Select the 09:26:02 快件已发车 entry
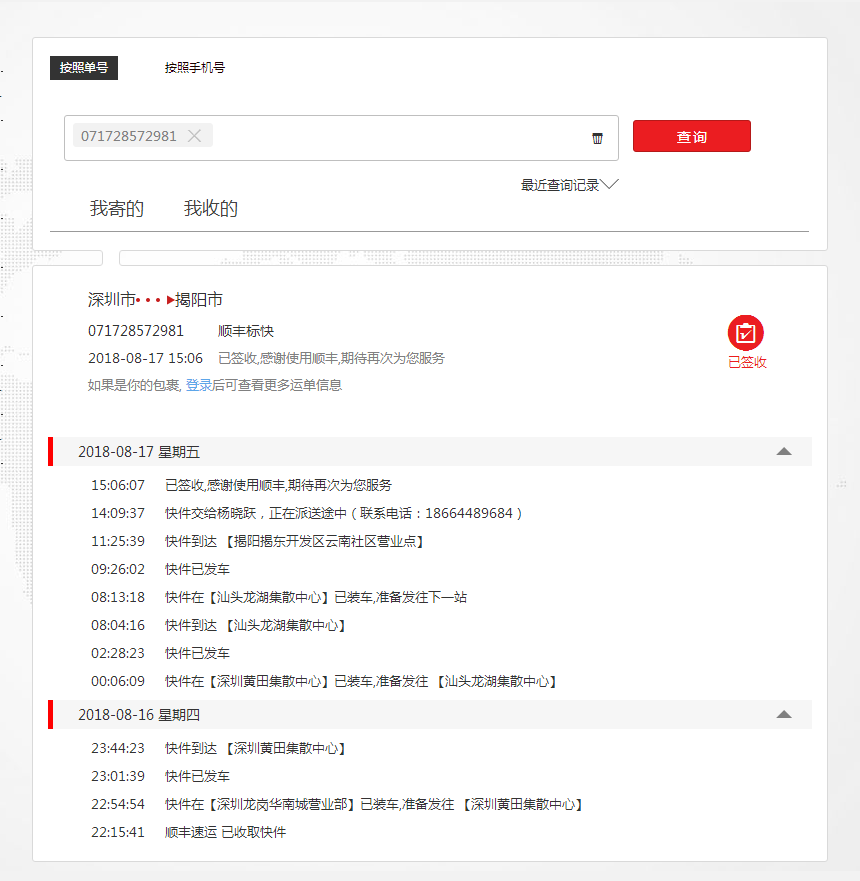Viewport: 860px width, 881px height. tap(160, 569)
